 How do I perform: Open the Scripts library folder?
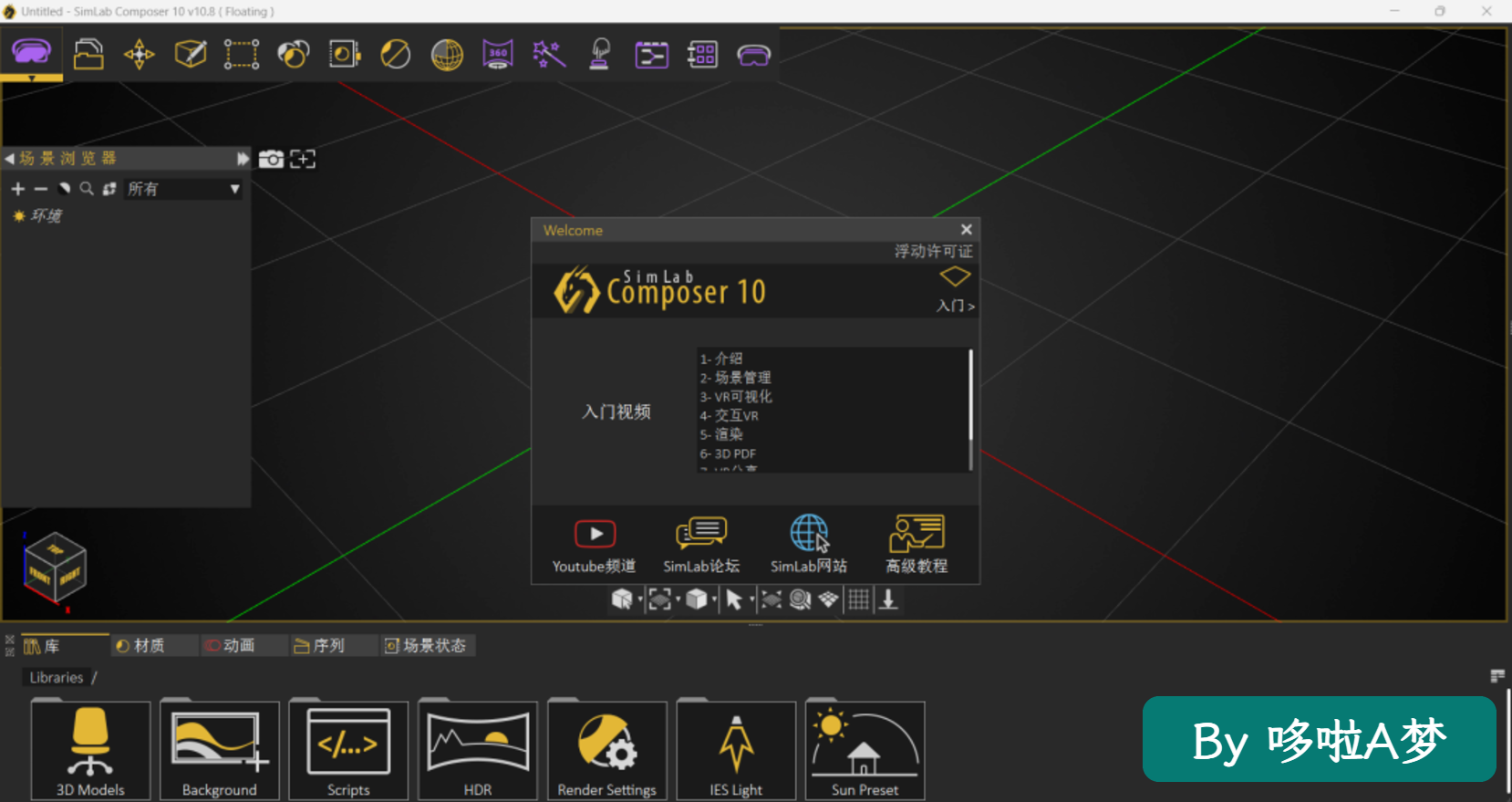point(348,750)
